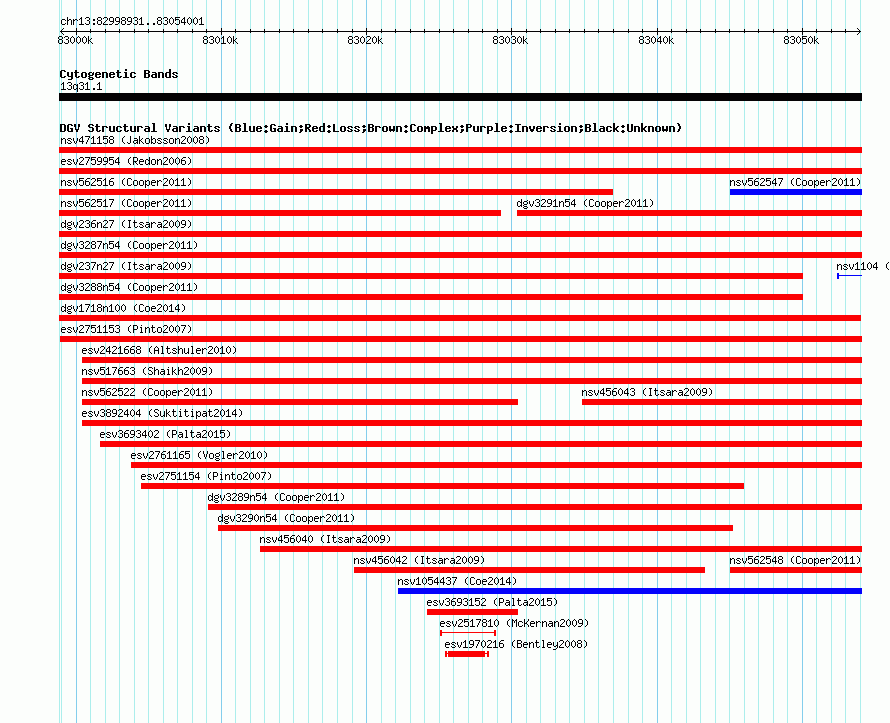Open dgv3290n54 (Cooper2011) label
Viewport: 890px width, 723px height.
coord(286,518)
